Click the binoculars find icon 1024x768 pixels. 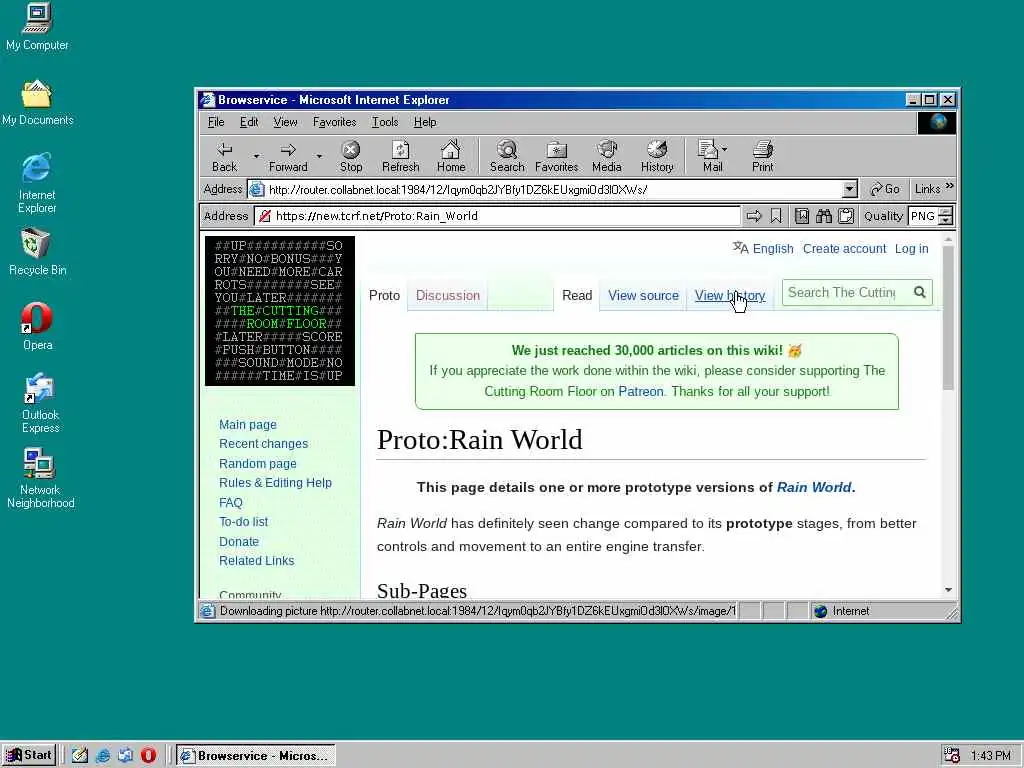tap(824, 216)
